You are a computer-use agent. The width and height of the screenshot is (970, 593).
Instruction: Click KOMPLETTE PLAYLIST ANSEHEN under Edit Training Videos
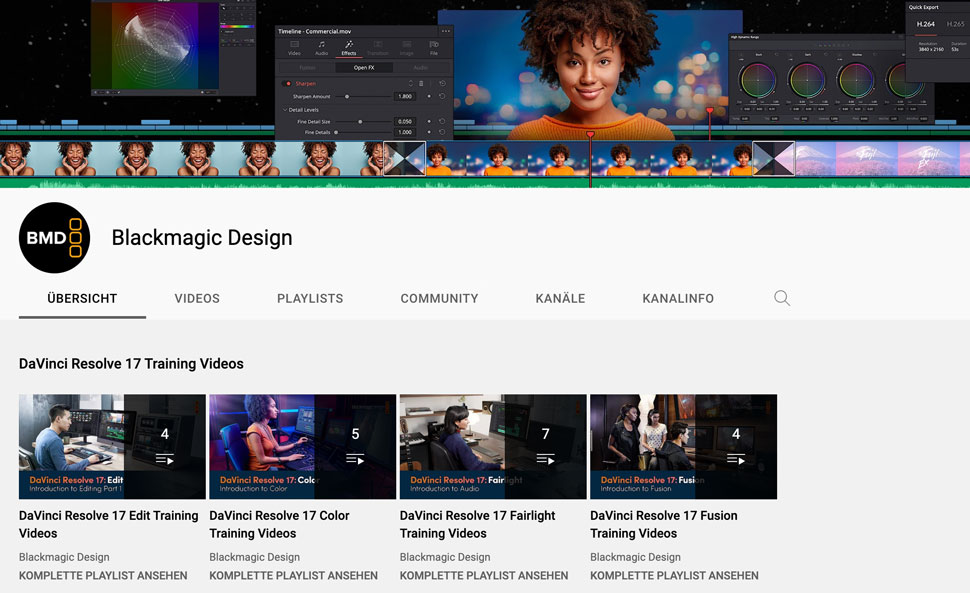coord(103,575)
